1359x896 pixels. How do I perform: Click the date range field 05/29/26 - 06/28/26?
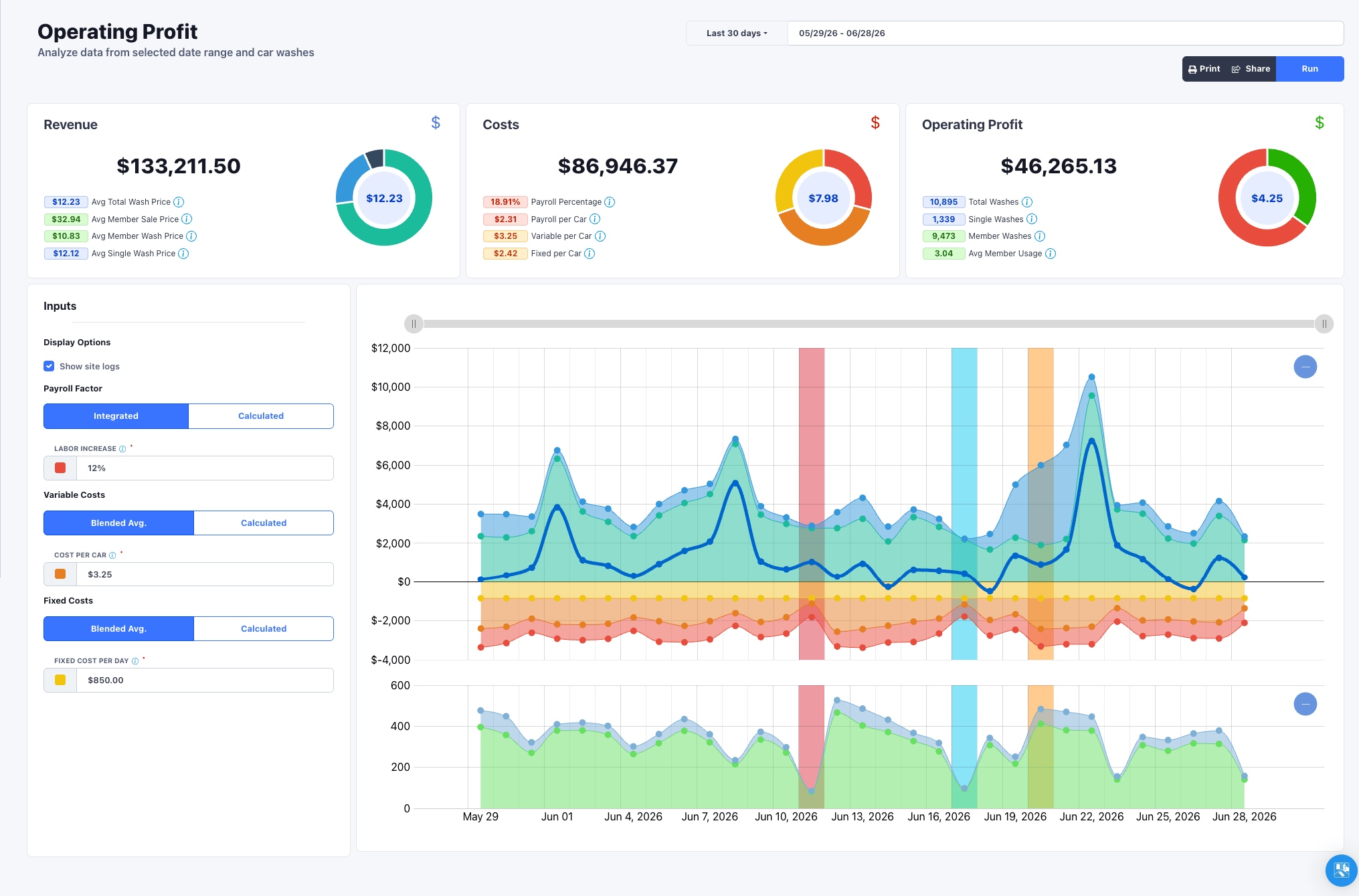pyautogui.click(x=1065, y=33)
